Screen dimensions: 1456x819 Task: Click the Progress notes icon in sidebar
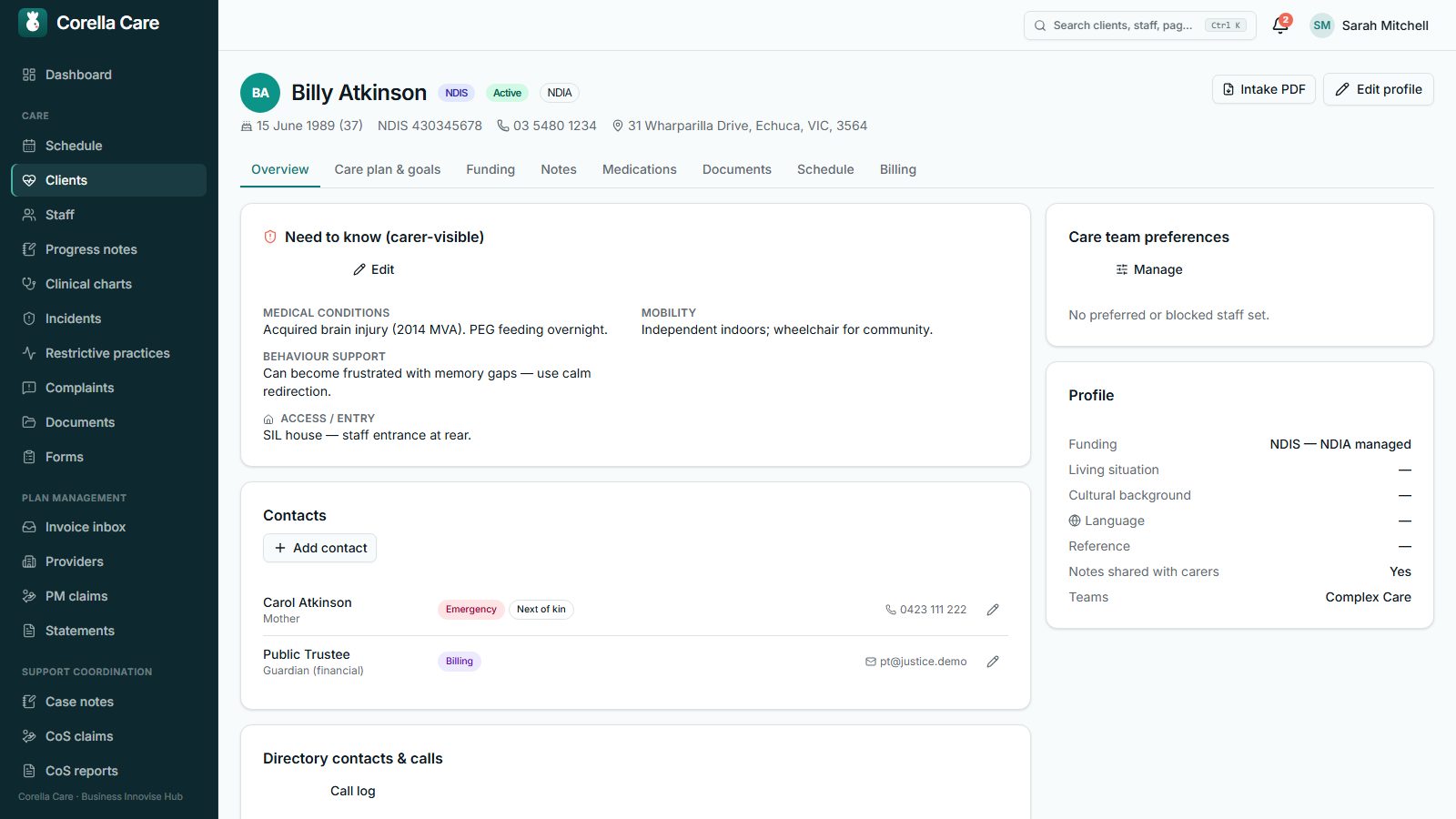point(29,249)
